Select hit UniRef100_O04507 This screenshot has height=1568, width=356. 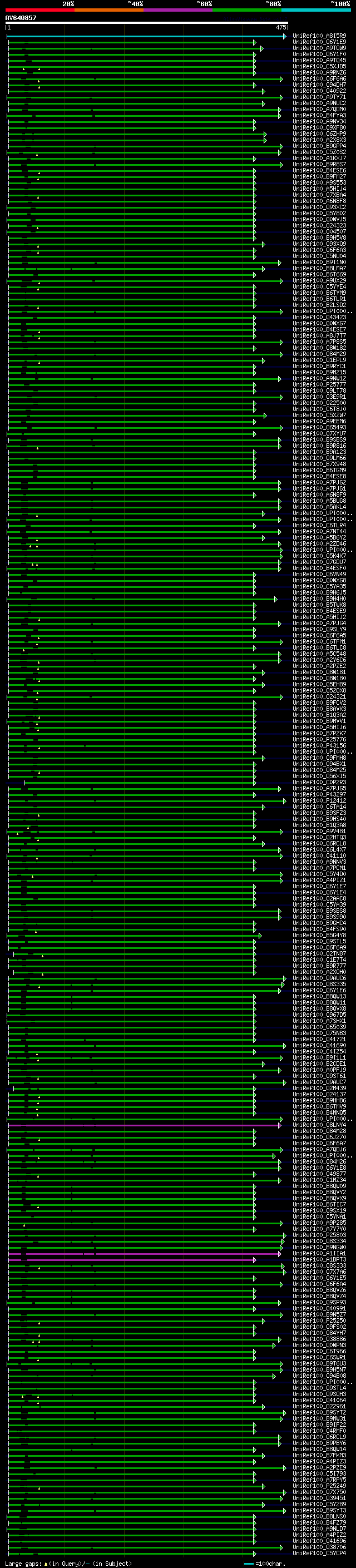coord(319,231)
